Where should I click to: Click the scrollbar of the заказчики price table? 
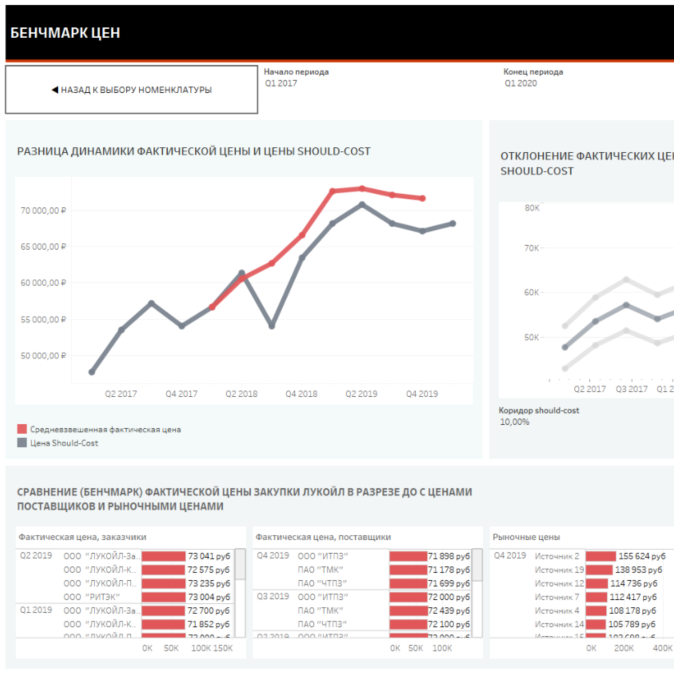coord(240,564)
